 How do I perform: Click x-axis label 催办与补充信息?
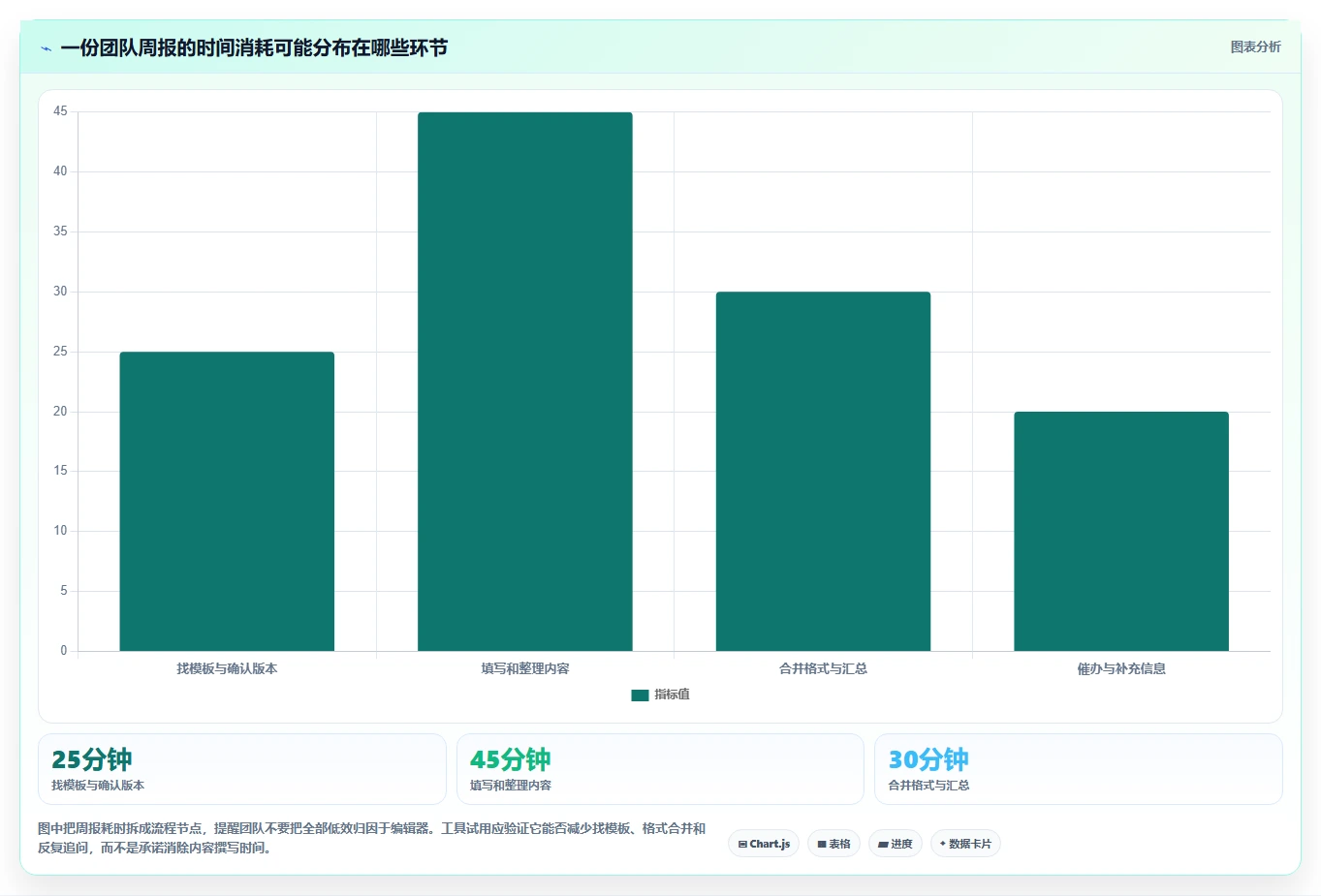point(1121,668)
